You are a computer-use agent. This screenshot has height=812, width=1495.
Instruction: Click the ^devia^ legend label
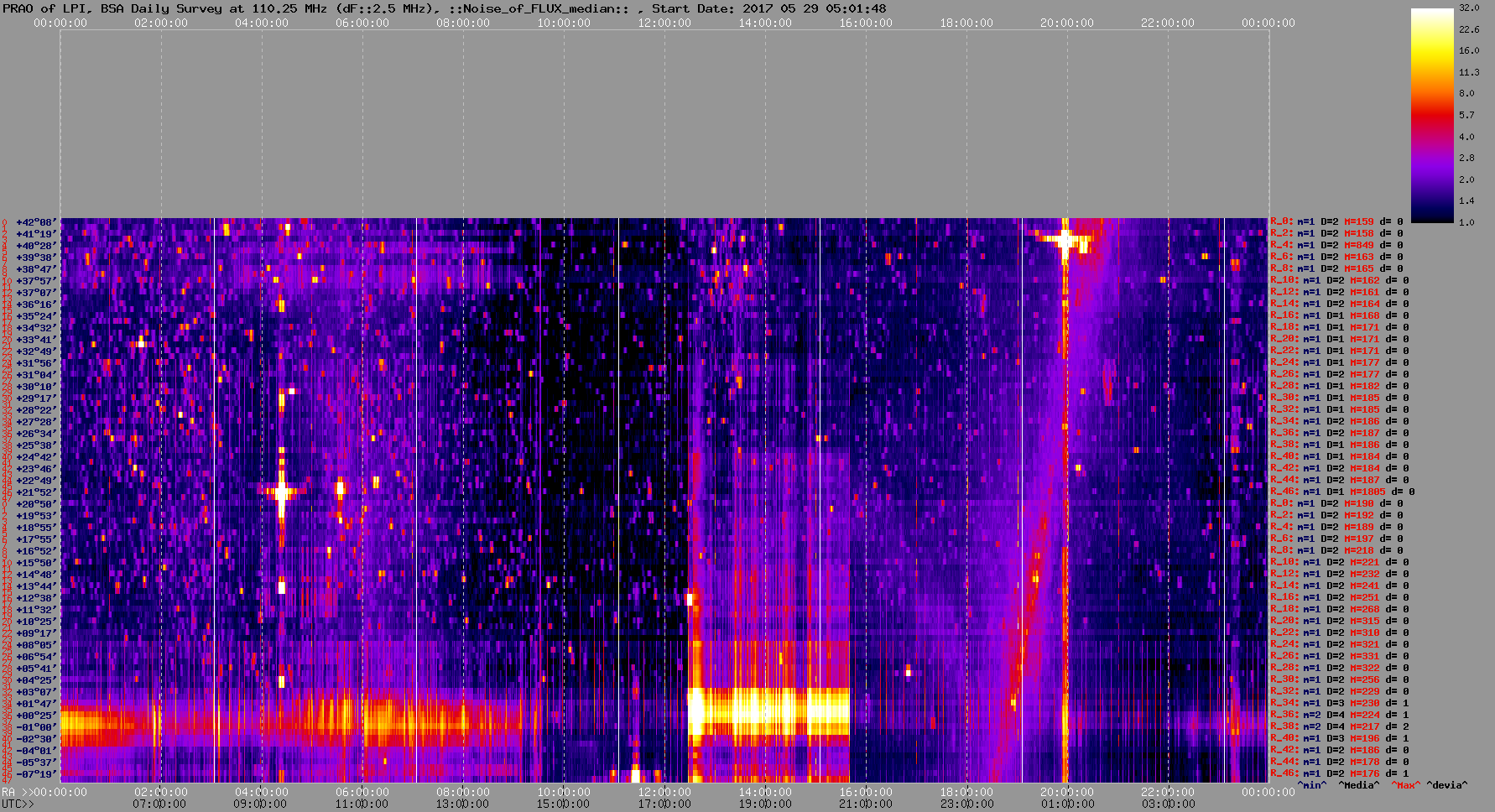click(x=1447, y=786)
